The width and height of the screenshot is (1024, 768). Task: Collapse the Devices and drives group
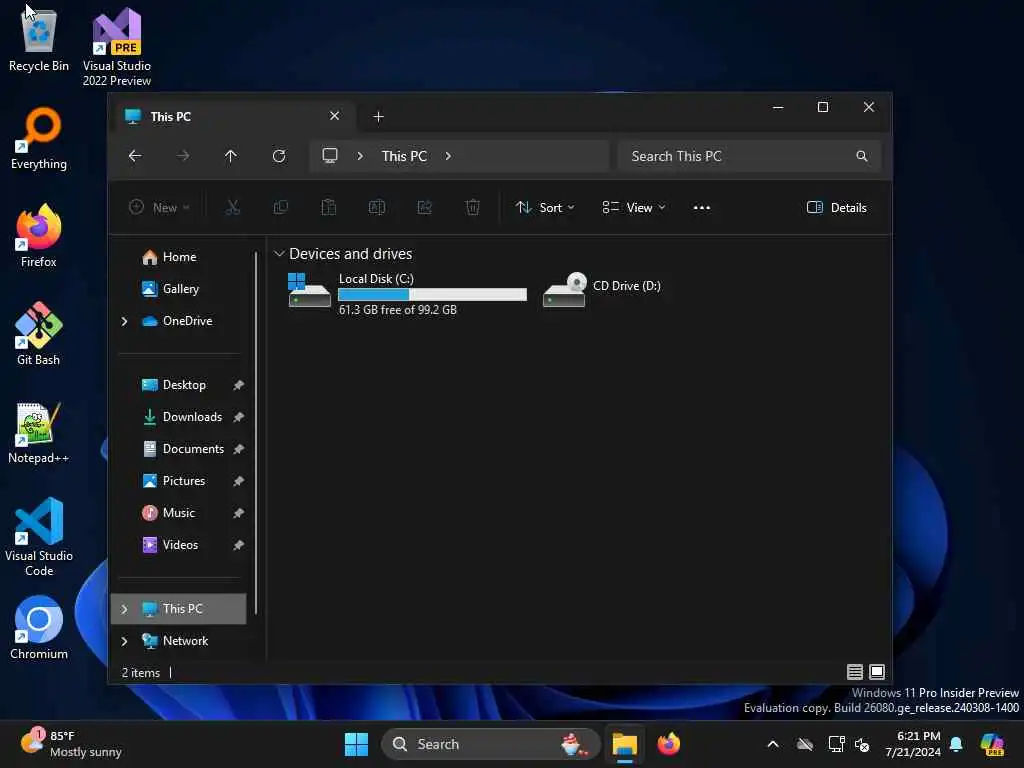[x=280, y=253]
